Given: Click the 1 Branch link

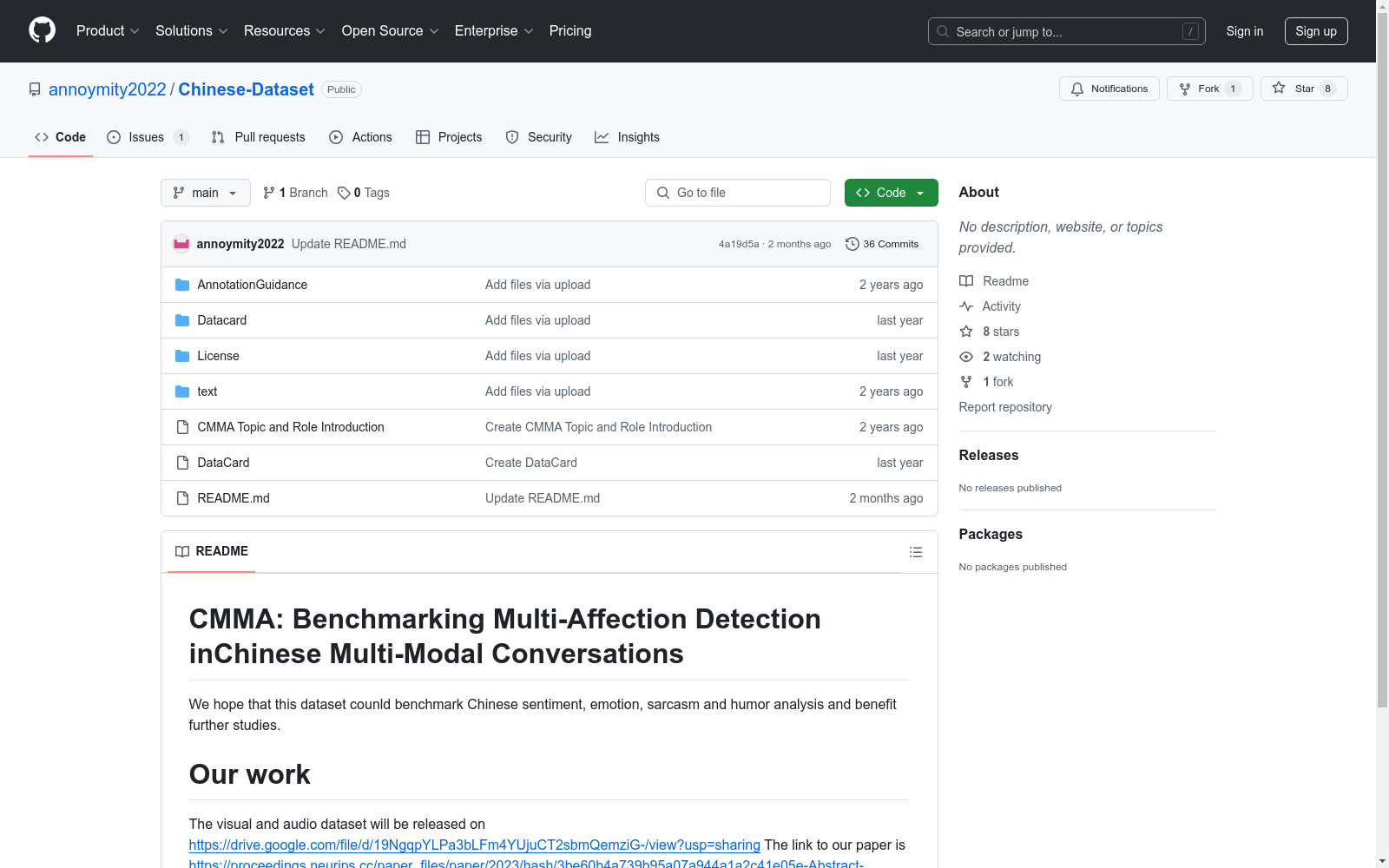Looking at the screenshot, I should [295, 193].
